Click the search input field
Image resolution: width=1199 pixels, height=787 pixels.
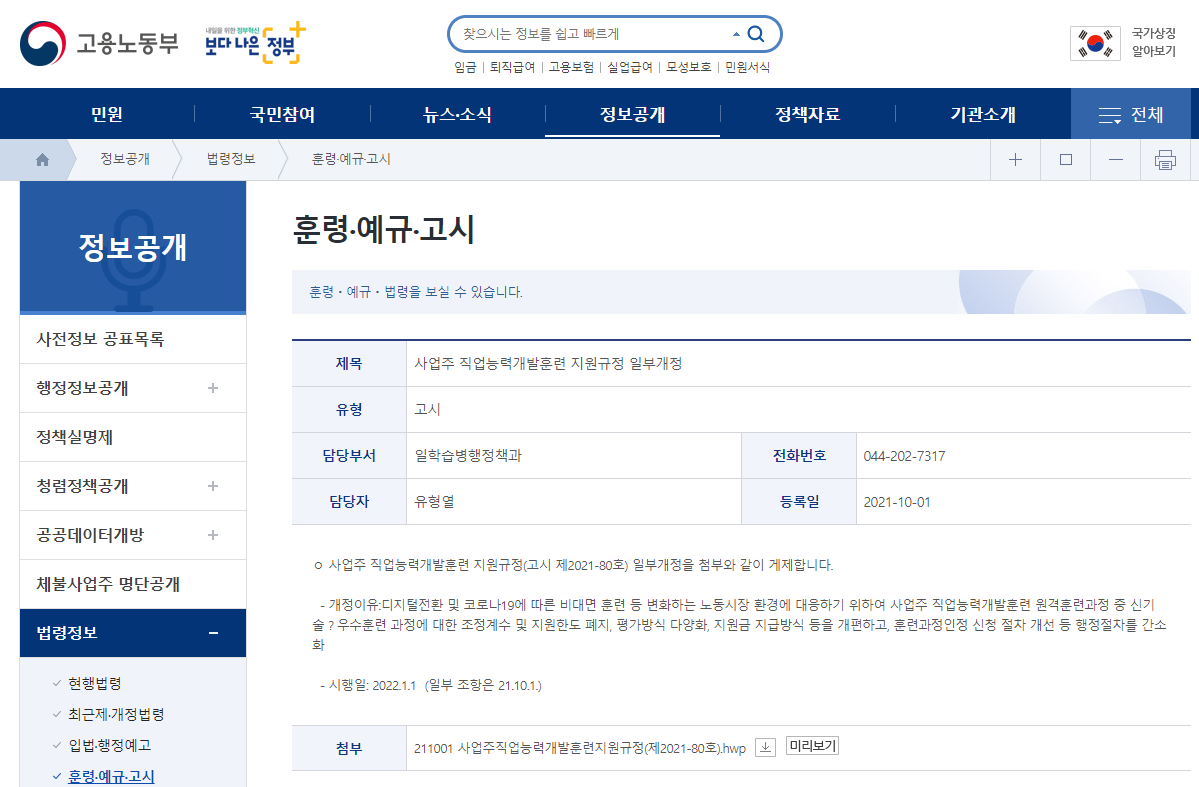(x=590, y=34)
